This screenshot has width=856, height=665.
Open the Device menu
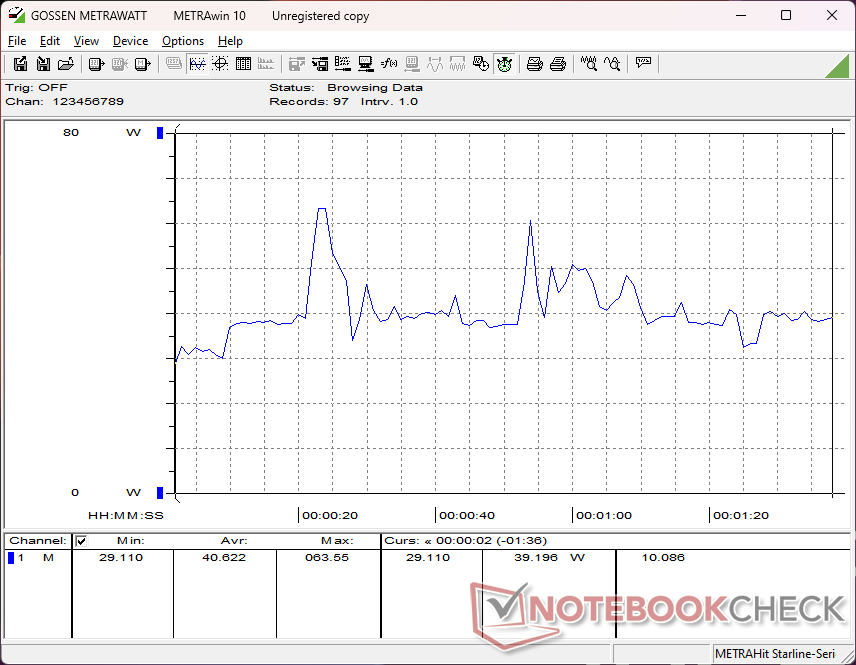point(130,41)
